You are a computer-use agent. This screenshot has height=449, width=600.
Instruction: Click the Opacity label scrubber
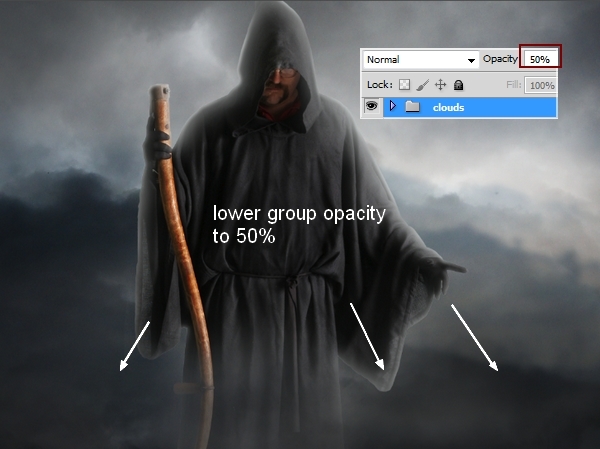click(500, 60)
